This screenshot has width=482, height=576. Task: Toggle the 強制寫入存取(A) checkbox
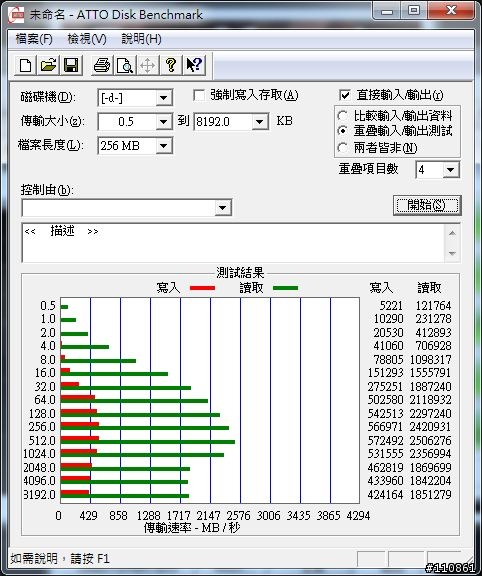[199, 96]
